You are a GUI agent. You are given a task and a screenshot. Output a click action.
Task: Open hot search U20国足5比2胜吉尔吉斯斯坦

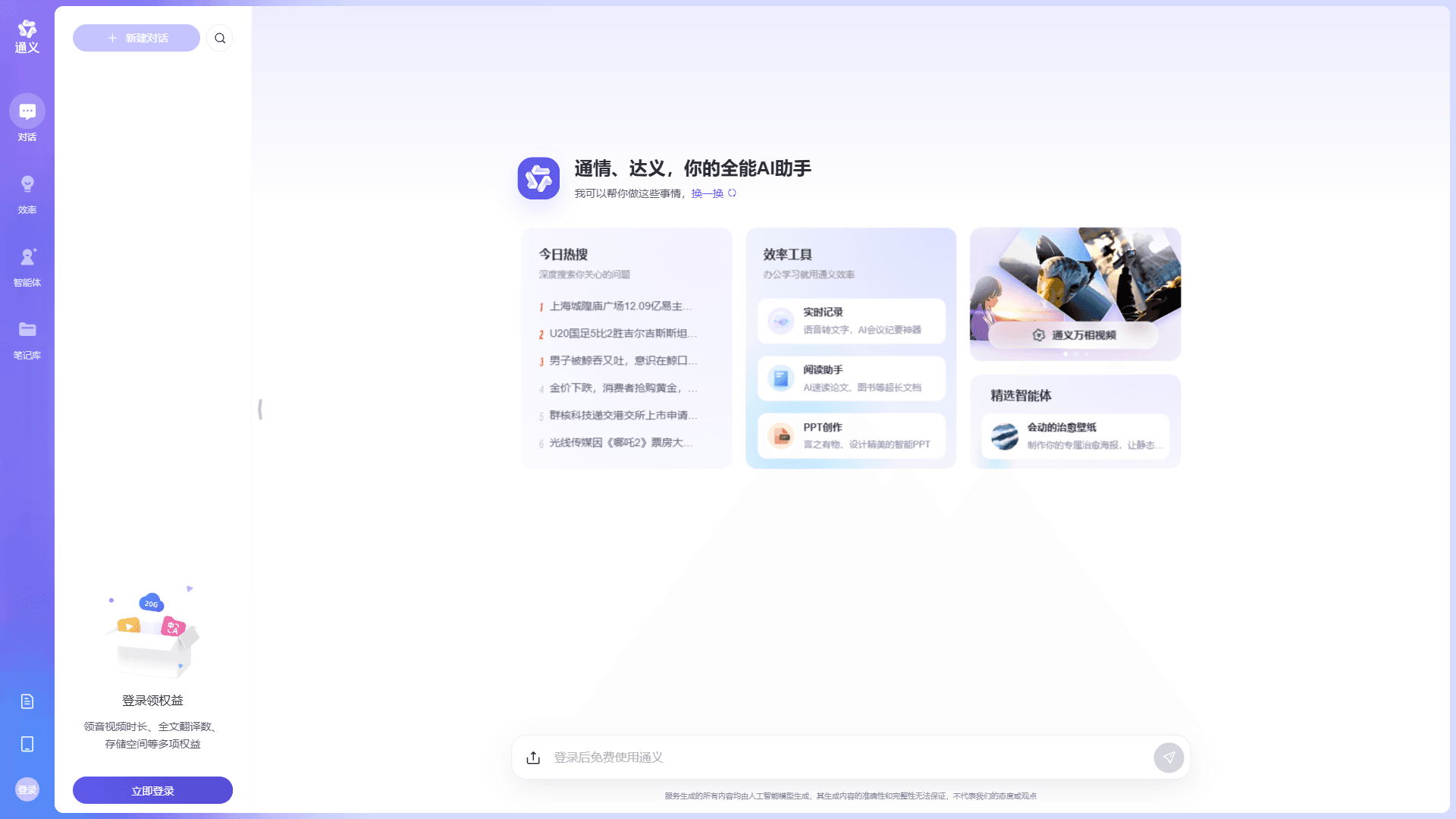click(x=619, y=334)
